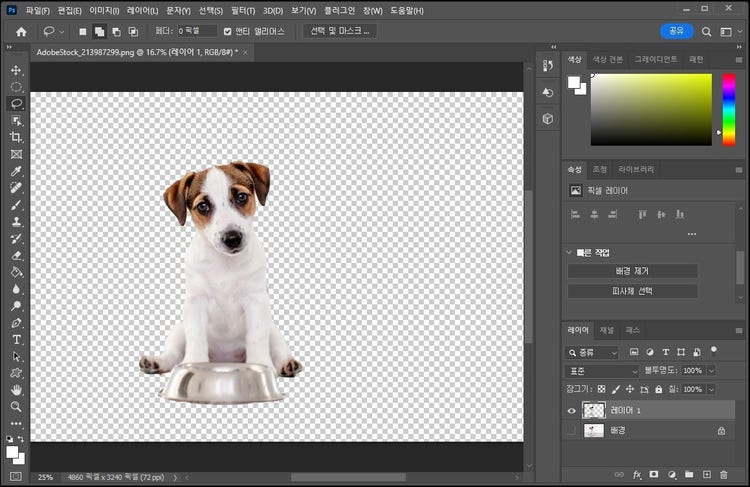The width and height of the screenshot is (750, 487).
Task: Select the Eyedropper tool
Action: [16, 171]
